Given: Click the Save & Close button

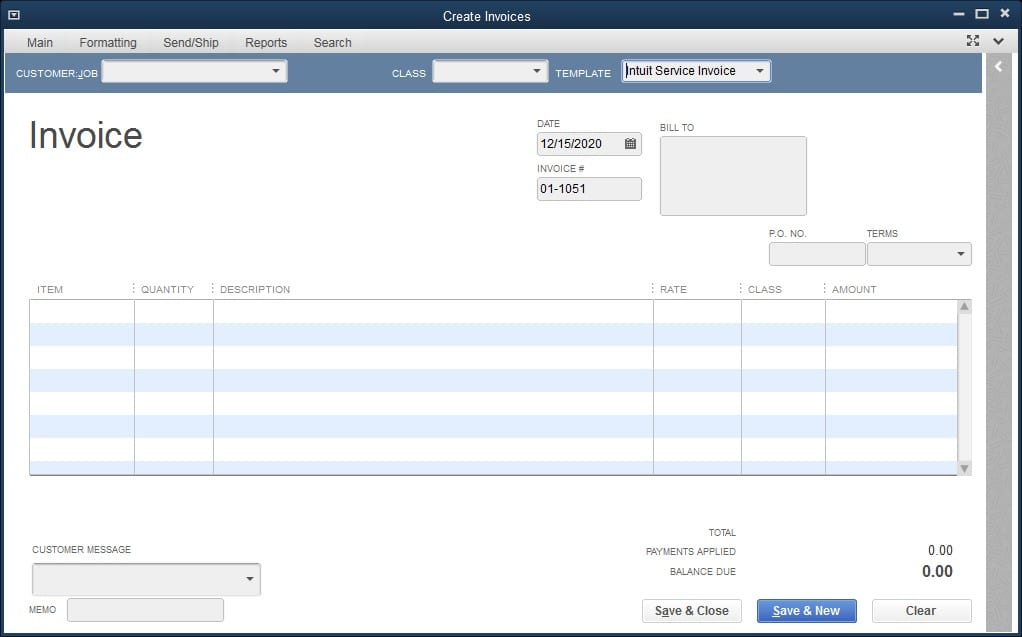Looking at the screenshot, I should (x=691, y=611).
